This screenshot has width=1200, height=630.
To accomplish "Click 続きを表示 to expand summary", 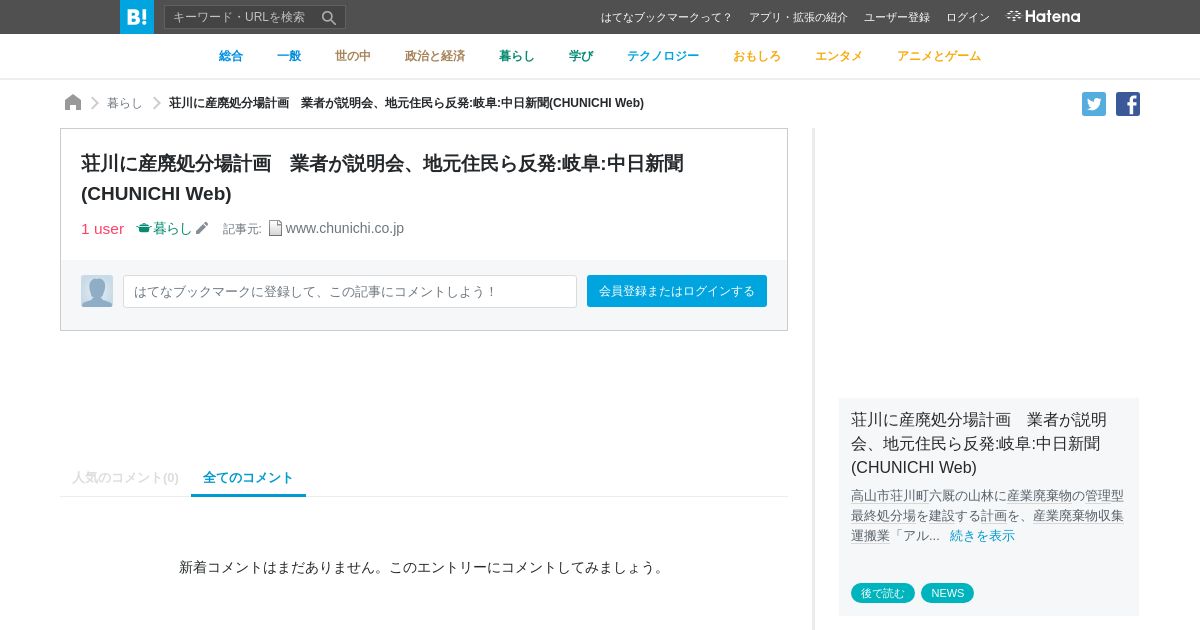I will pyautogui.click(x=982, y=536).
